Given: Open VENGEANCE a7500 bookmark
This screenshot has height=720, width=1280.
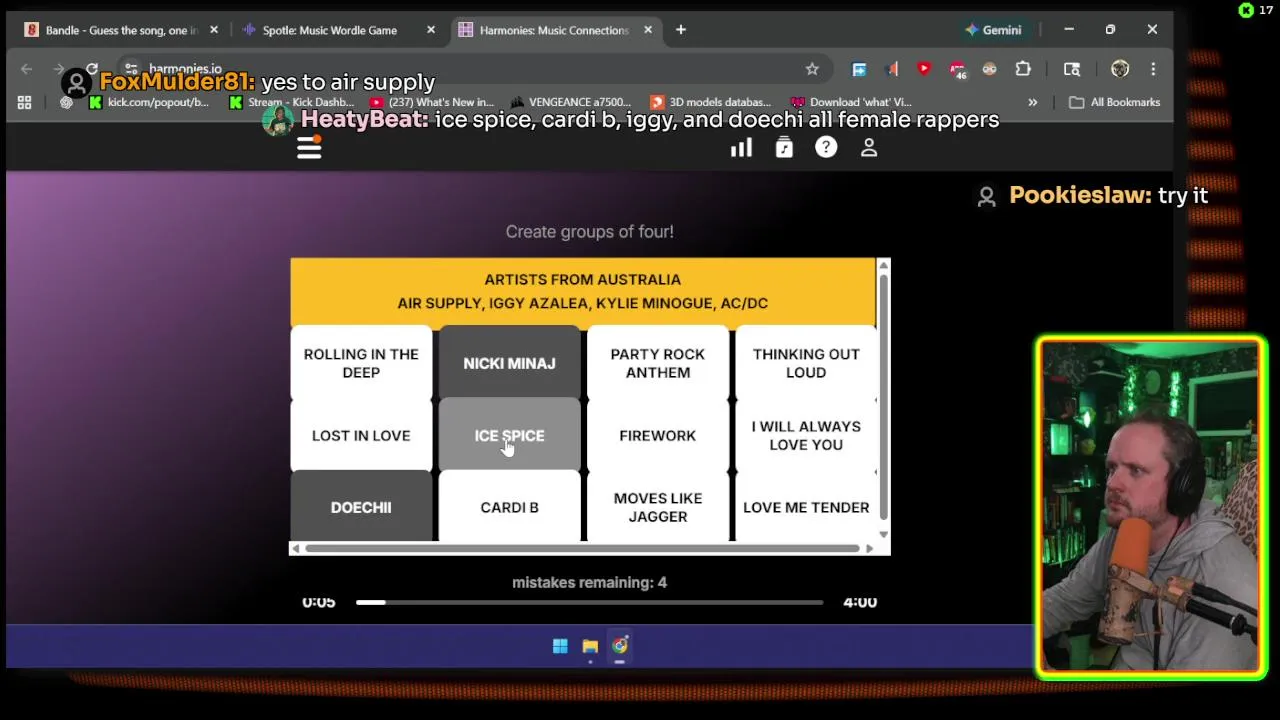Looking at the screenshot, I should [x=571, y=102].
